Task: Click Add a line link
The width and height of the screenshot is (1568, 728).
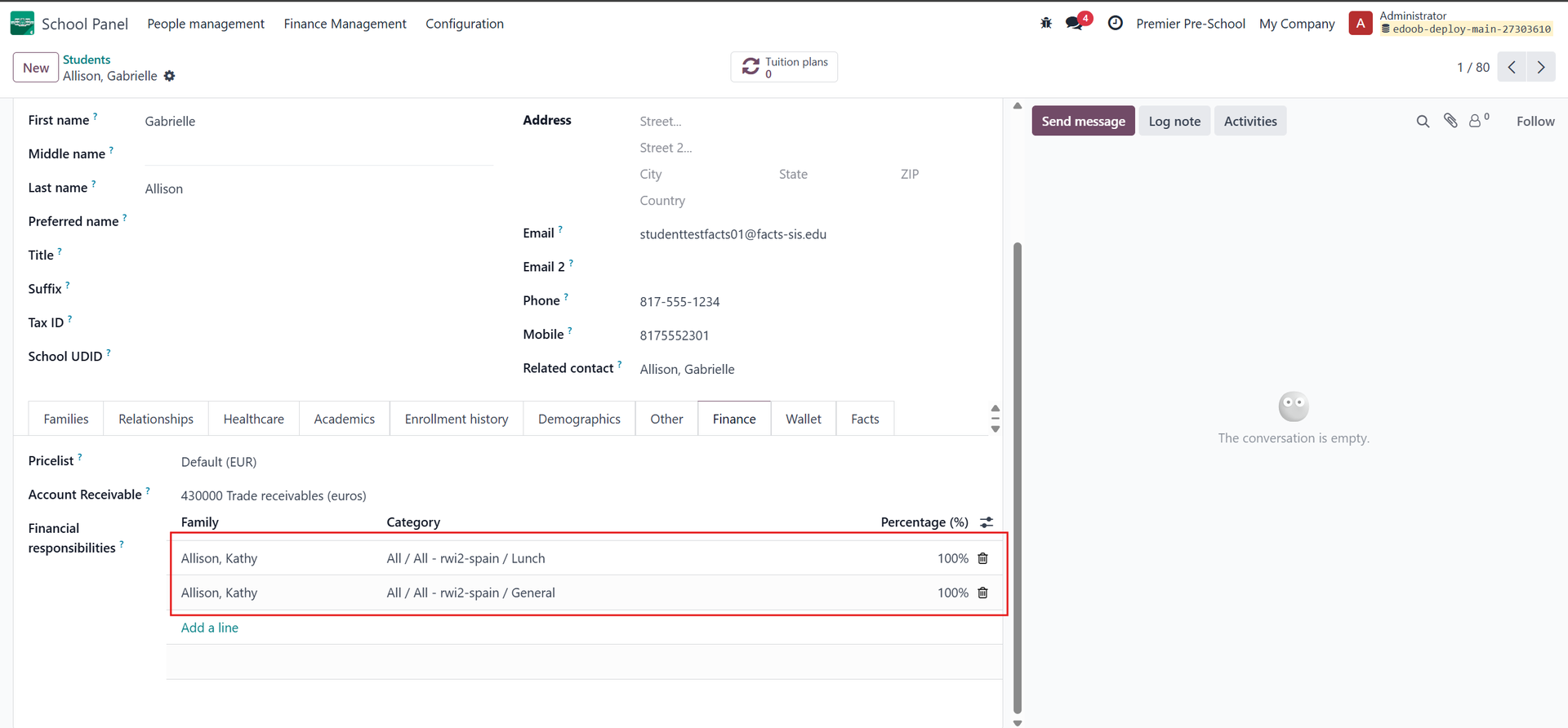Action: (x=210, y=628)
